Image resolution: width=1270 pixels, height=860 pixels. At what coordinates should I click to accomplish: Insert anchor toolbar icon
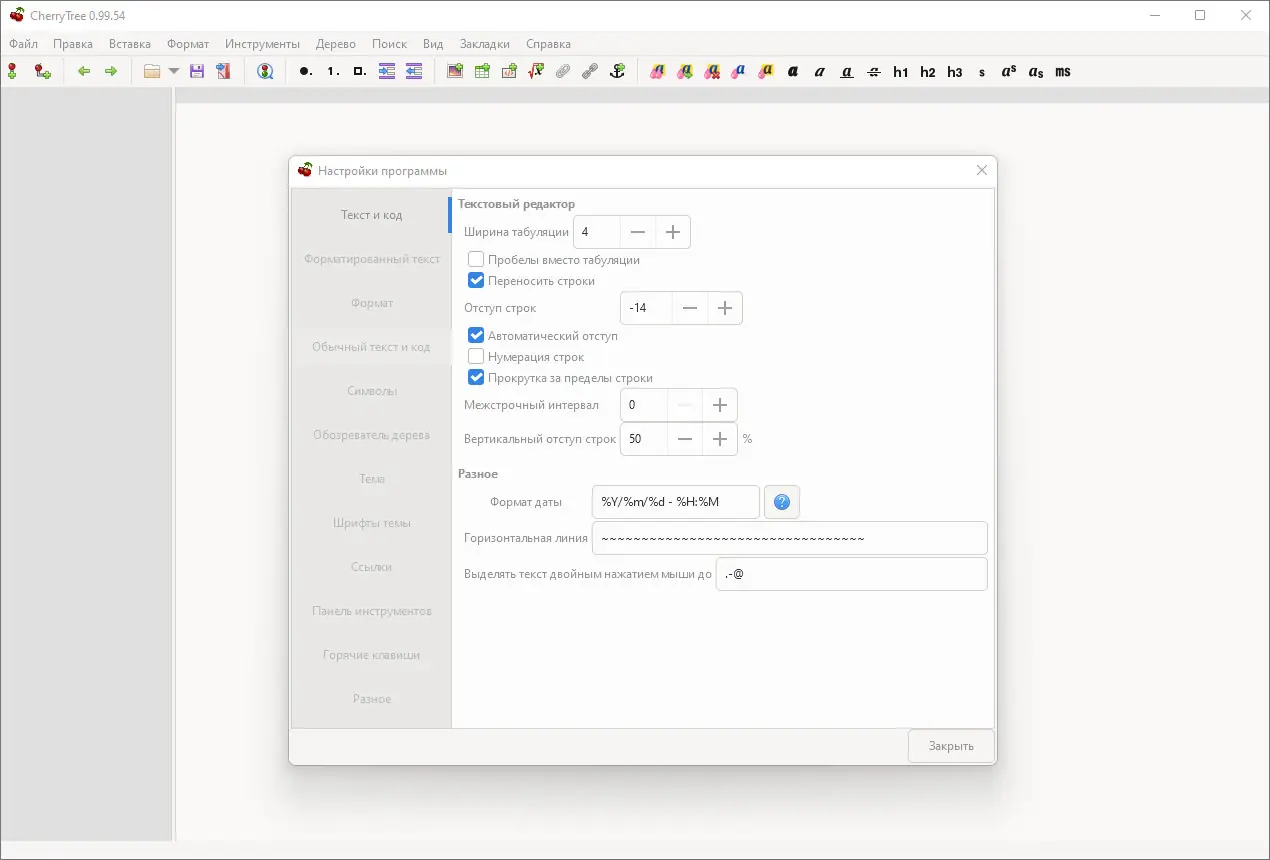pos(617,71)
